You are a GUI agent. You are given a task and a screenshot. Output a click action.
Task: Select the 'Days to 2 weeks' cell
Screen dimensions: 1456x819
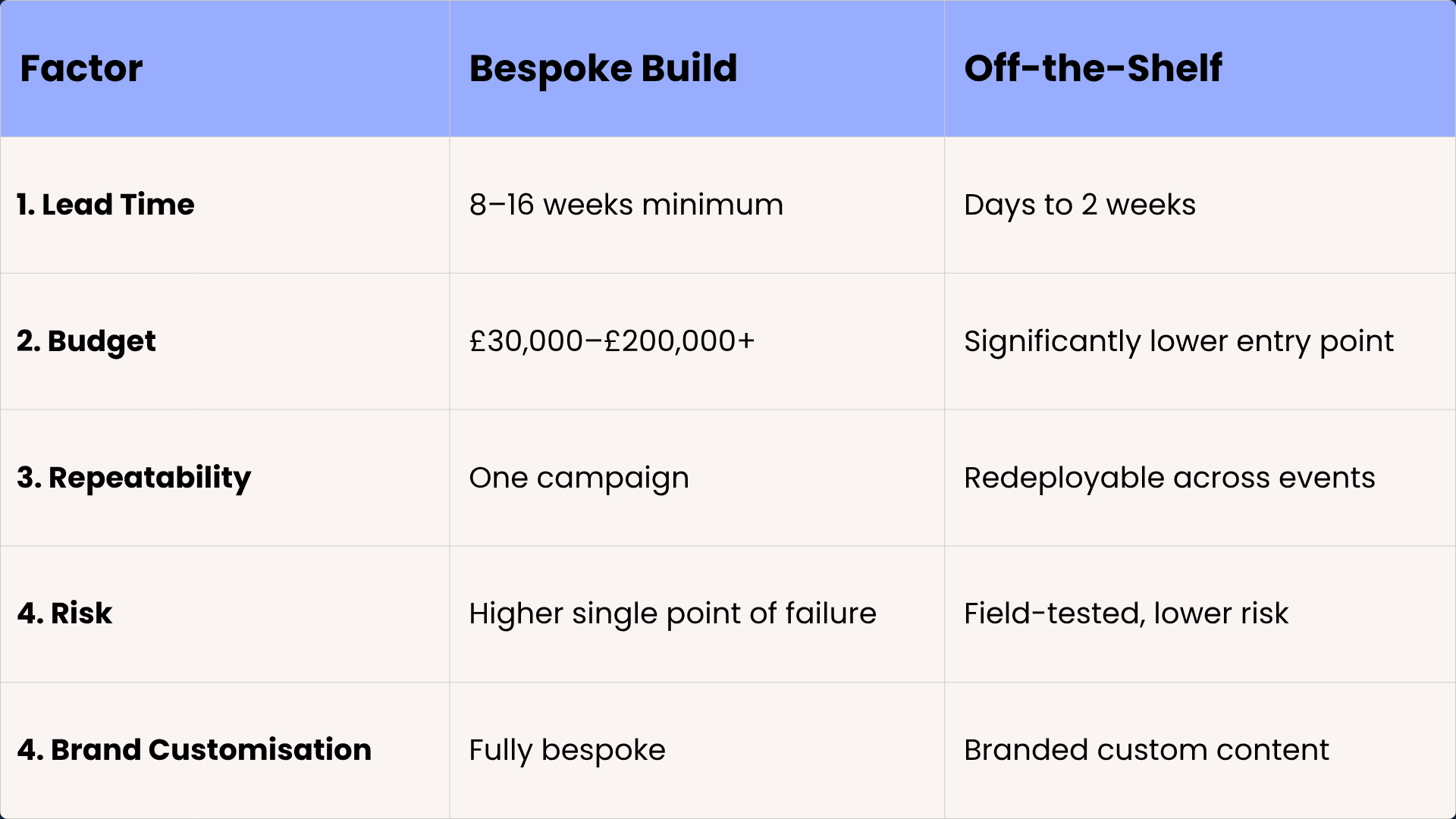(1079, 205)
